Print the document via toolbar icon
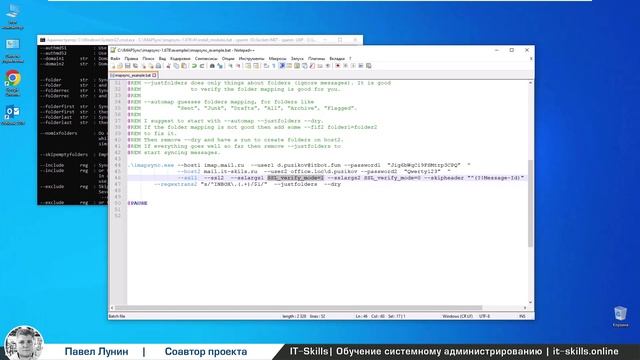 [x=158, y=66]
